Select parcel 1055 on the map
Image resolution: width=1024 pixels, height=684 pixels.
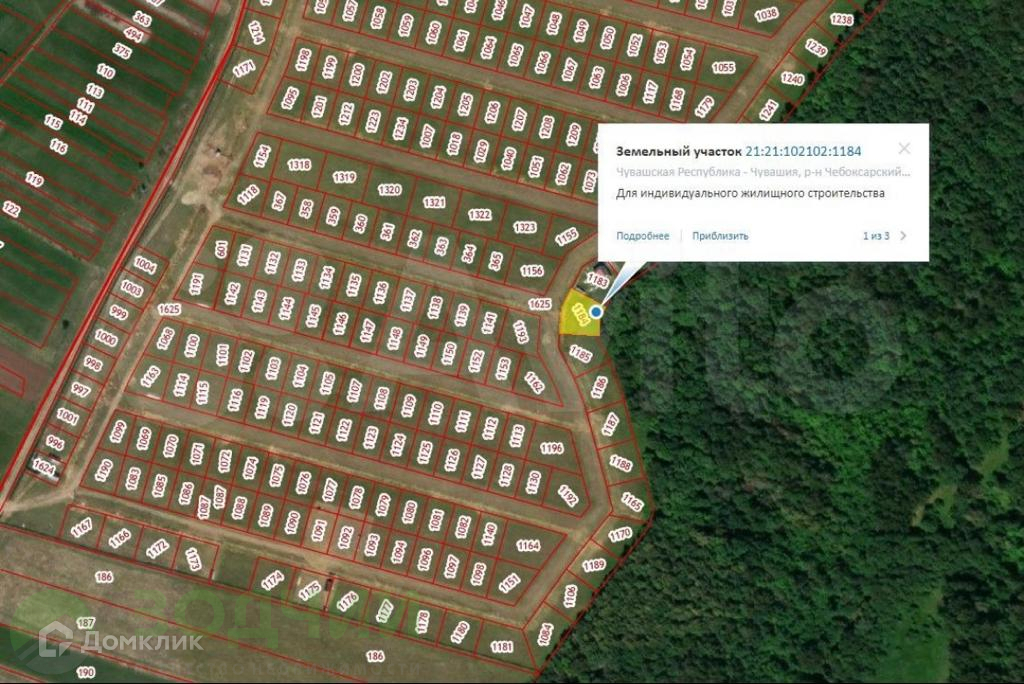pos(723,67)
